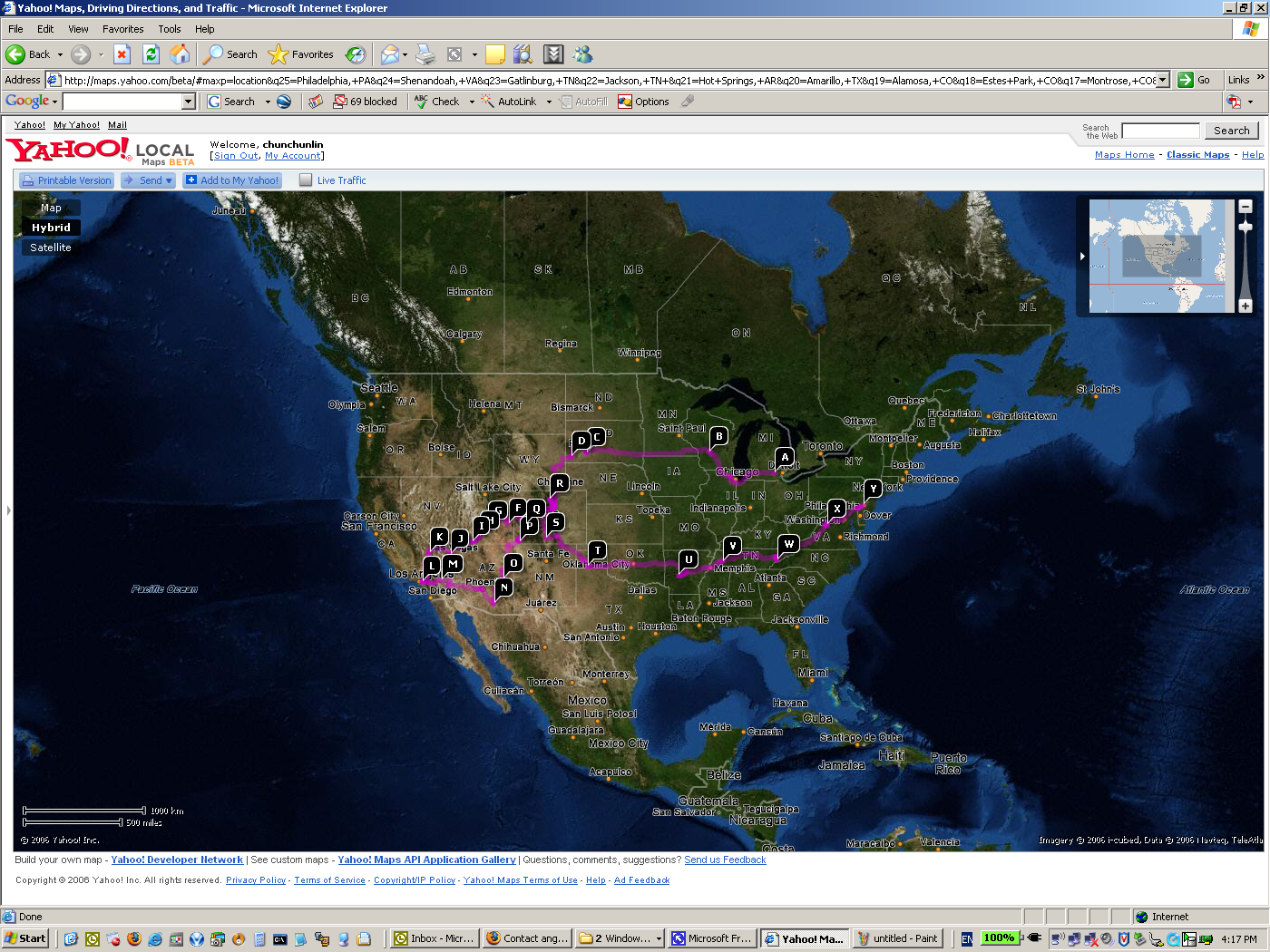The image size is (1270, 952).
Task: Click Yahoo! Developer Network link
Action: [x=177, y=860]
